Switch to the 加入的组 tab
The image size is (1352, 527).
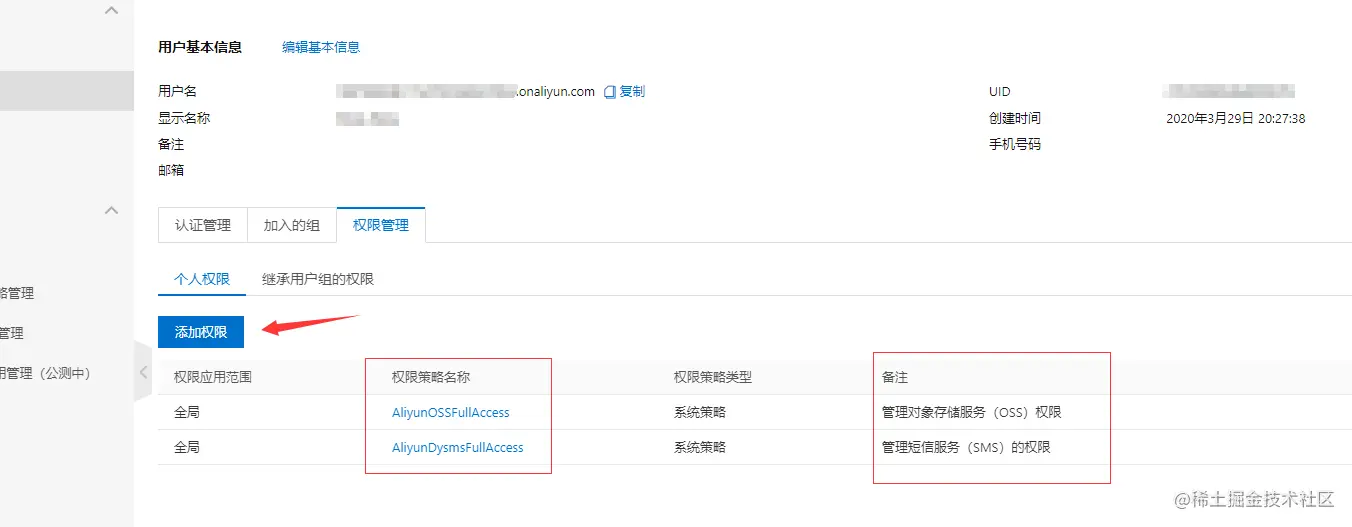pyautogui.click(x=292, y=225)
